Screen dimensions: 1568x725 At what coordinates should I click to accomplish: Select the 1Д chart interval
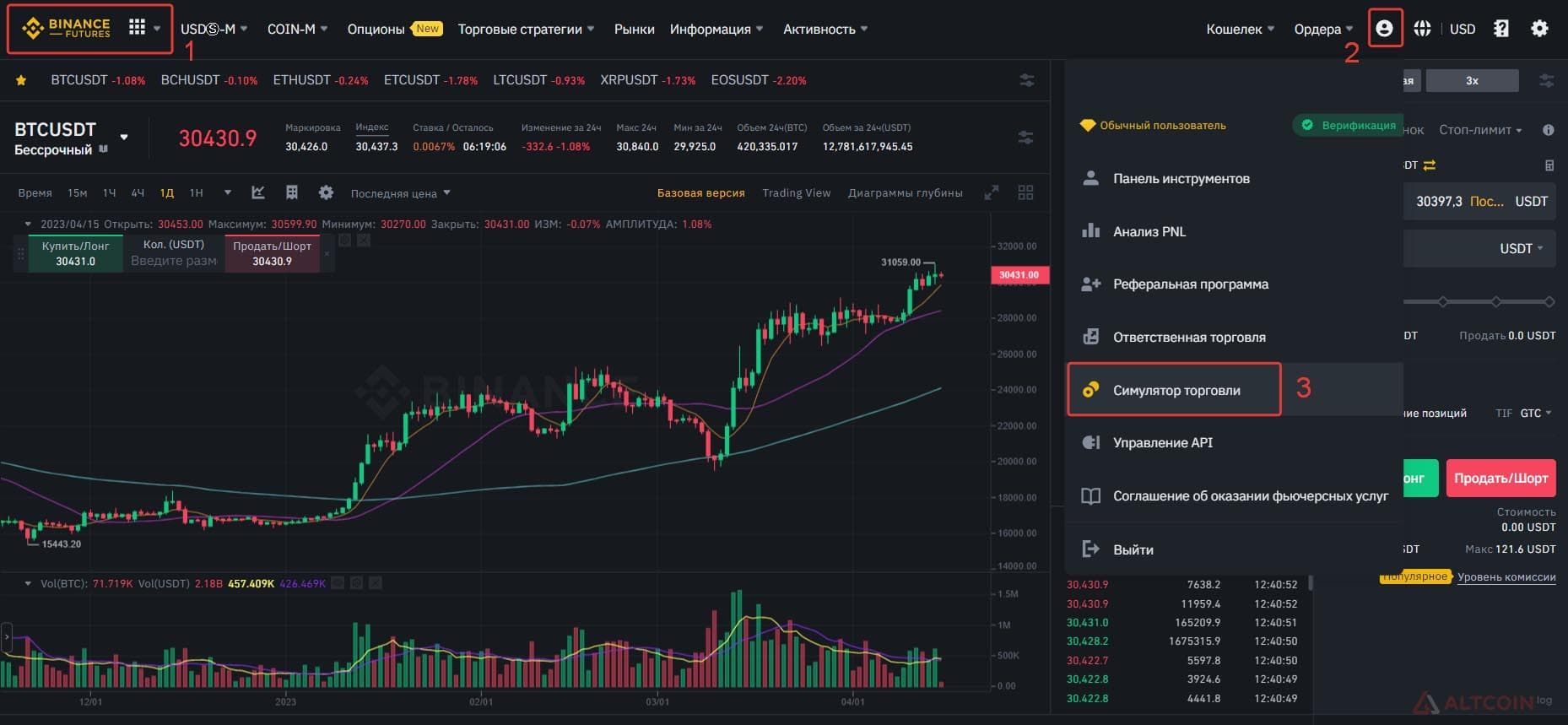tap(167, 193)
